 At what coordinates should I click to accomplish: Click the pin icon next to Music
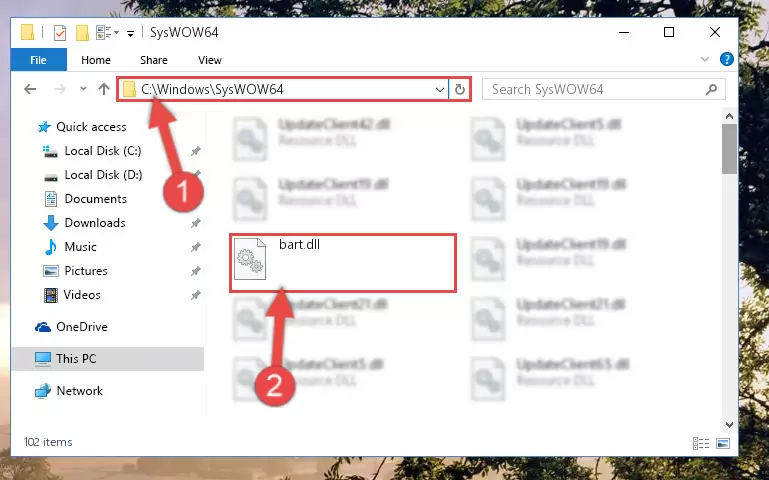(196, 247)
